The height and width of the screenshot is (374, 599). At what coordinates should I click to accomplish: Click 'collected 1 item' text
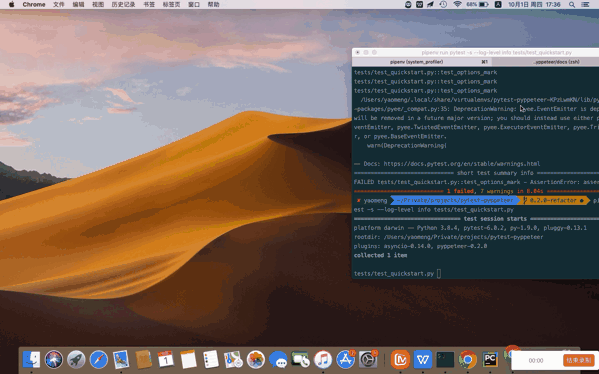tap(380, 255)
